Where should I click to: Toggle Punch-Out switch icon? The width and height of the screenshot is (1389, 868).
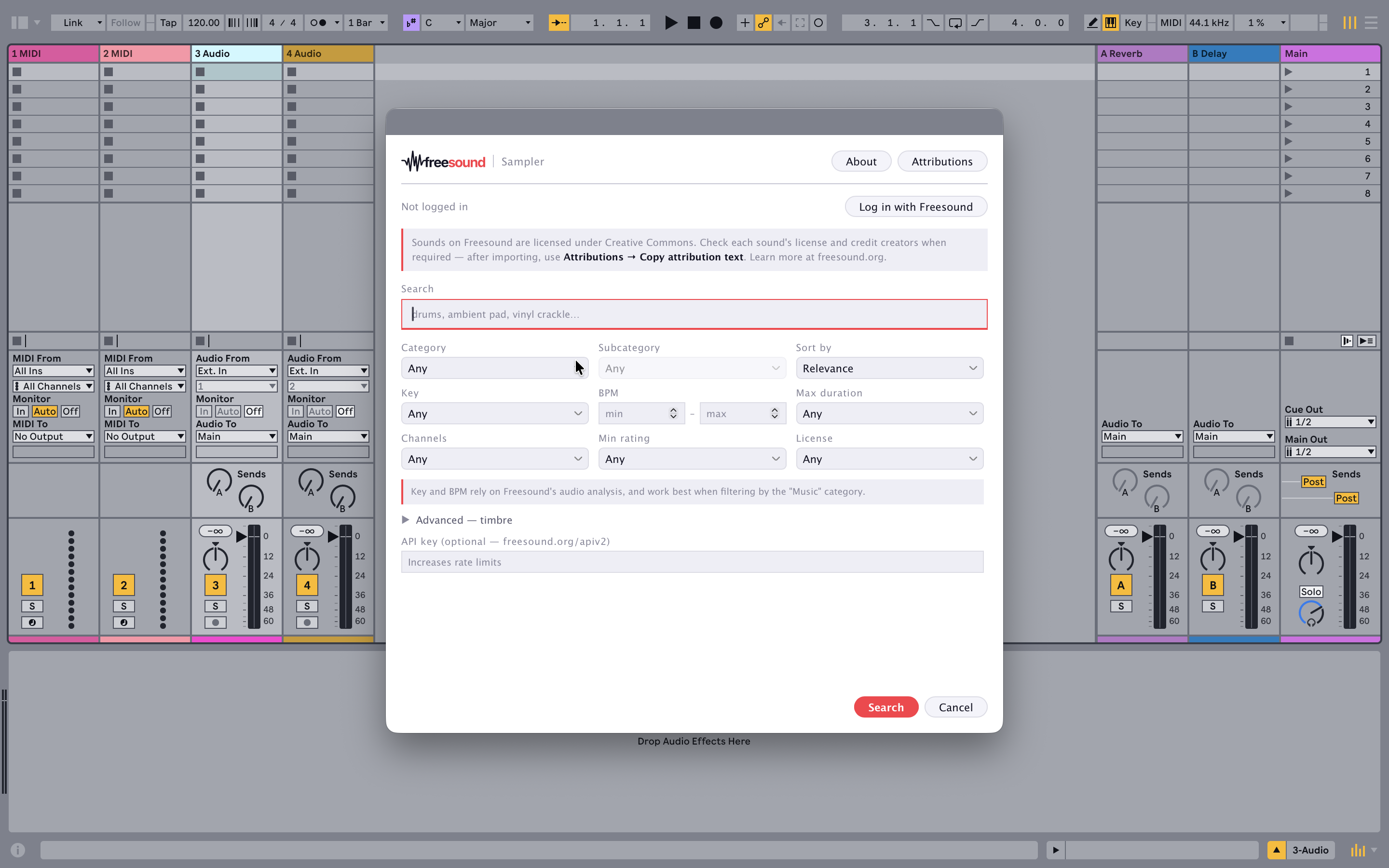point(977,23)
